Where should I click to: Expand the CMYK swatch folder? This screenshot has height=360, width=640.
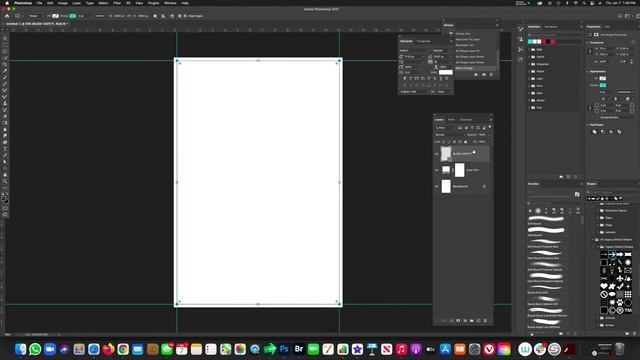coord(529,57)
